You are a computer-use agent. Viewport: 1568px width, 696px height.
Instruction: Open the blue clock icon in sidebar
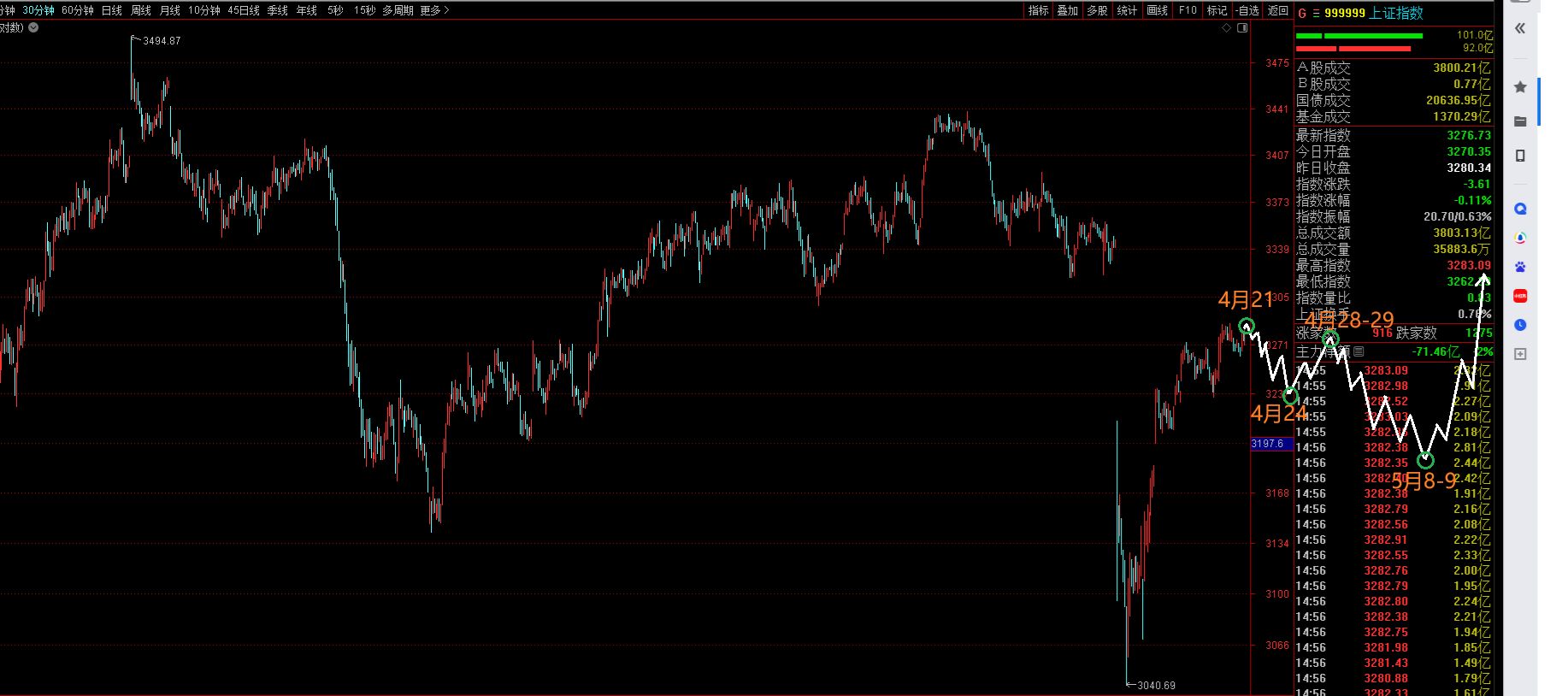click(x=1520, y=325)
